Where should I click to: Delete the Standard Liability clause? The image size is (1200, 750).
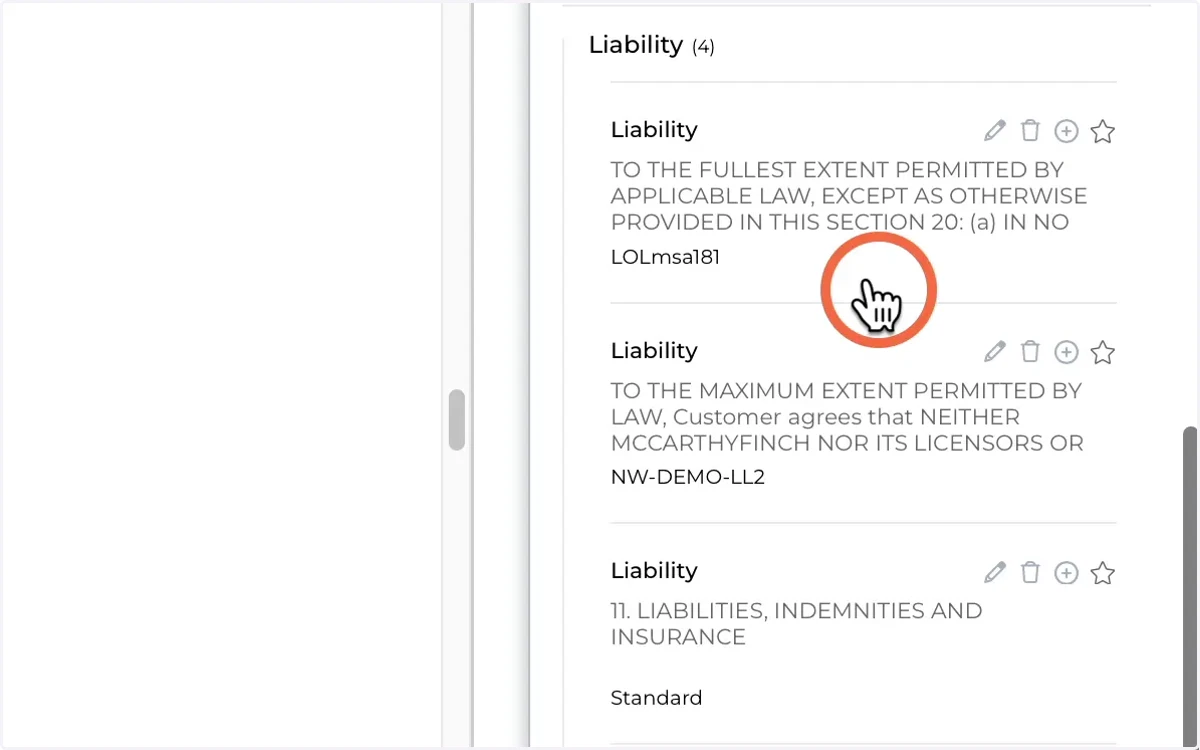click(x=1030, y=573)
